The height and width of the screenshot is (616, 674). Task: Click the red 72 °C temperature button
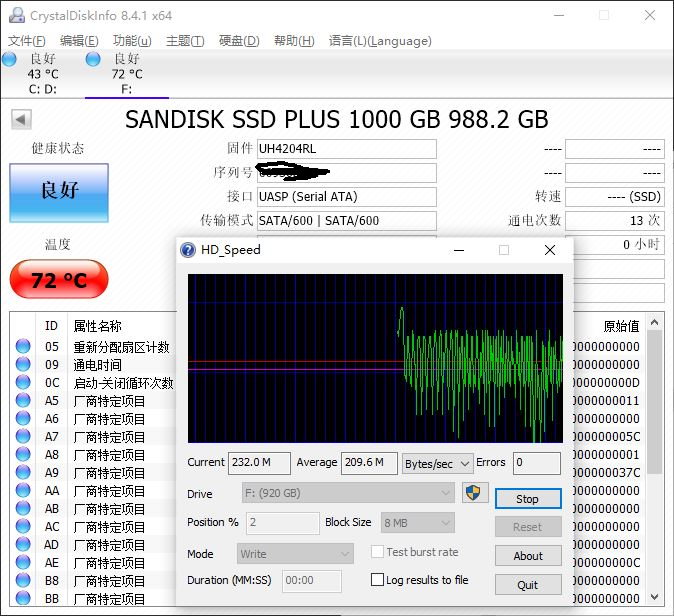[x=59, y=279]
